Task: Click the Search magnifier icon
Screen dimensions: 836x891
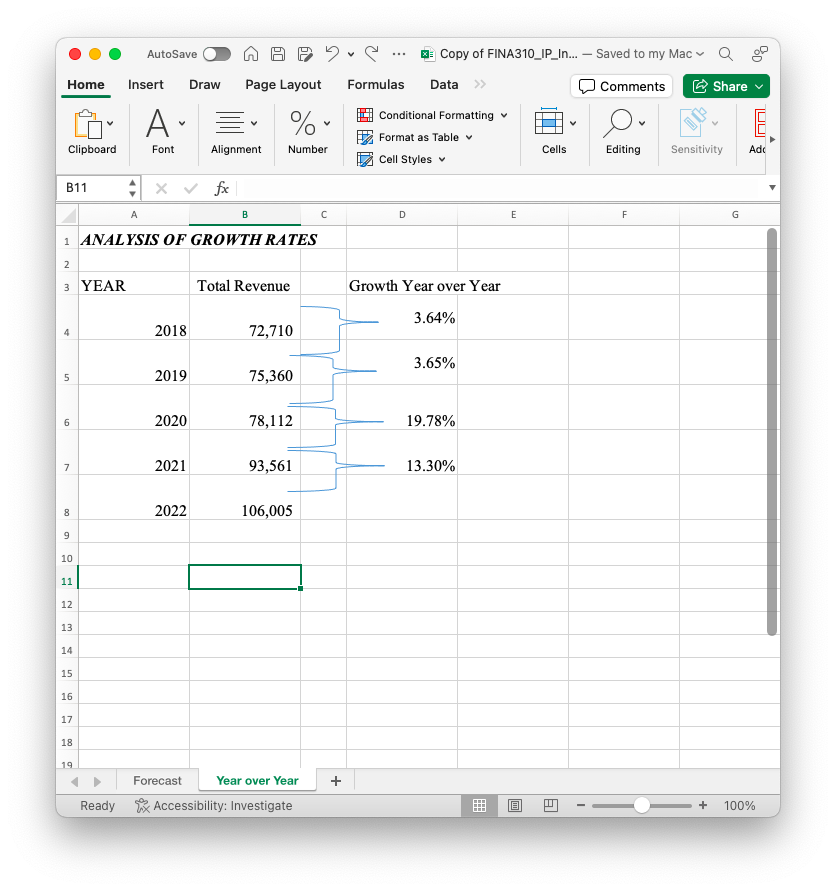Action: point(726,54)
